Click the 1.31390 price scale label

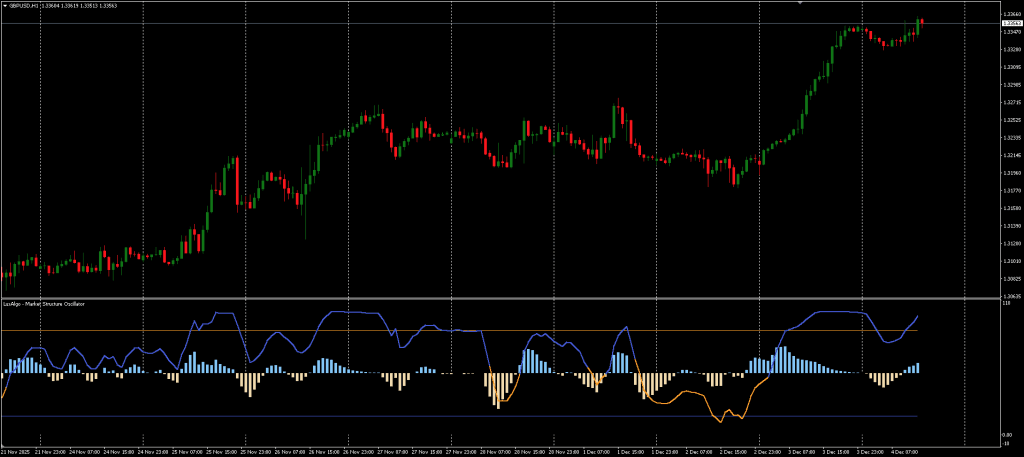1012,226
